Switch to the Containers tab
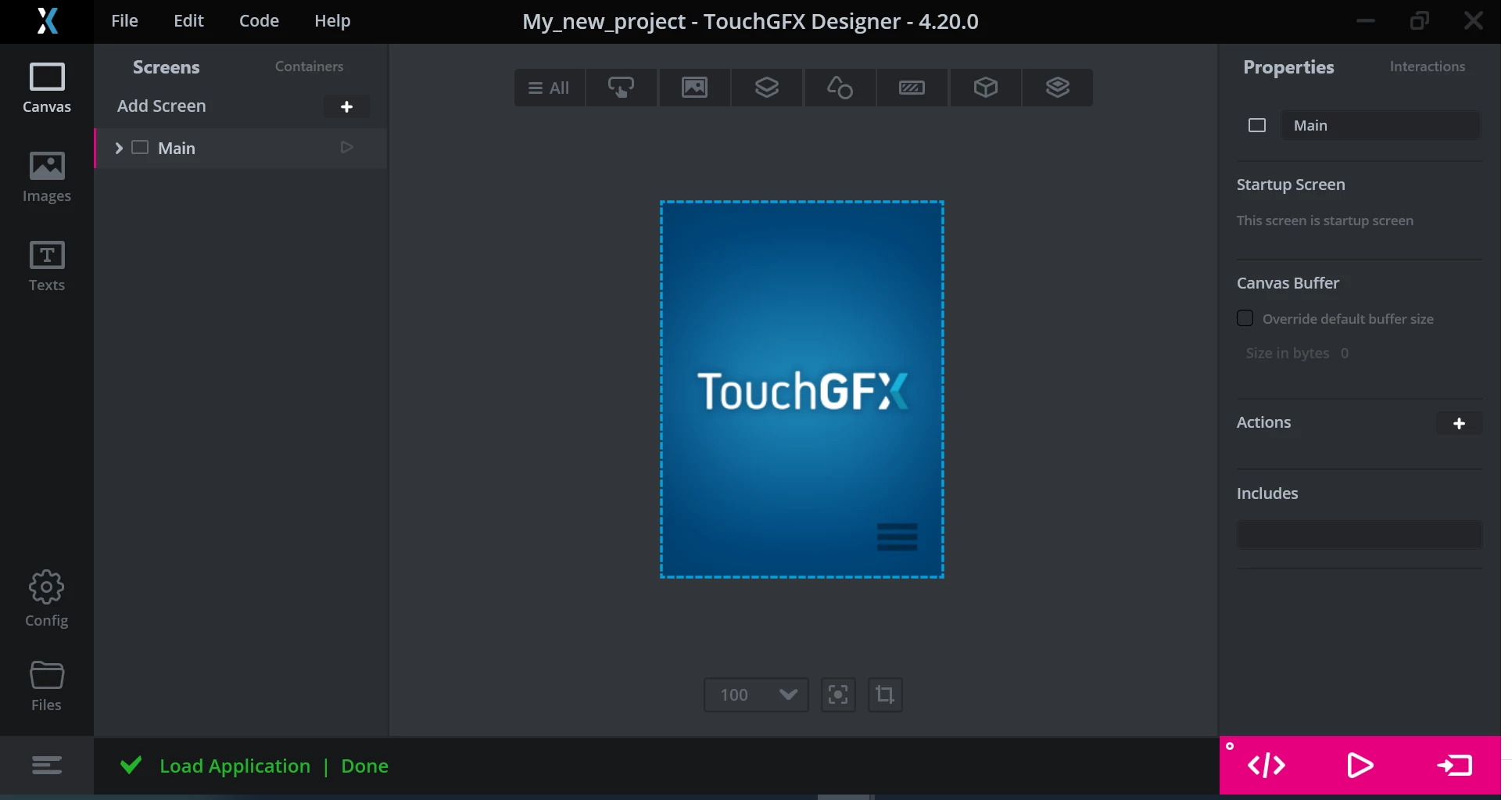This screenshot has height=800, width=1512. tap(309, 66)
